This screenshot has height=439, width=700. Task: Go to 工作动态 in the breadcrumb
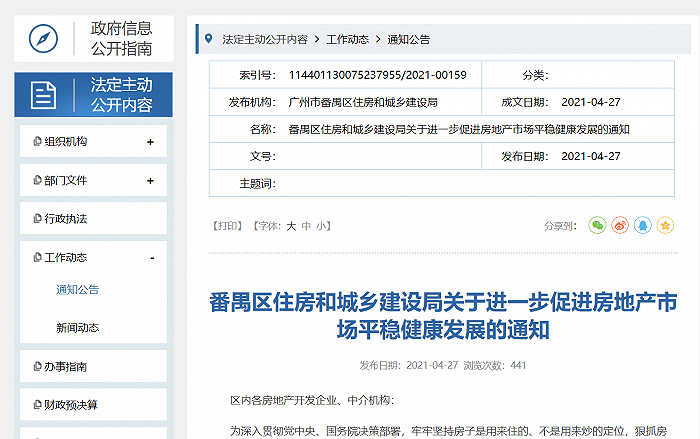348,40
